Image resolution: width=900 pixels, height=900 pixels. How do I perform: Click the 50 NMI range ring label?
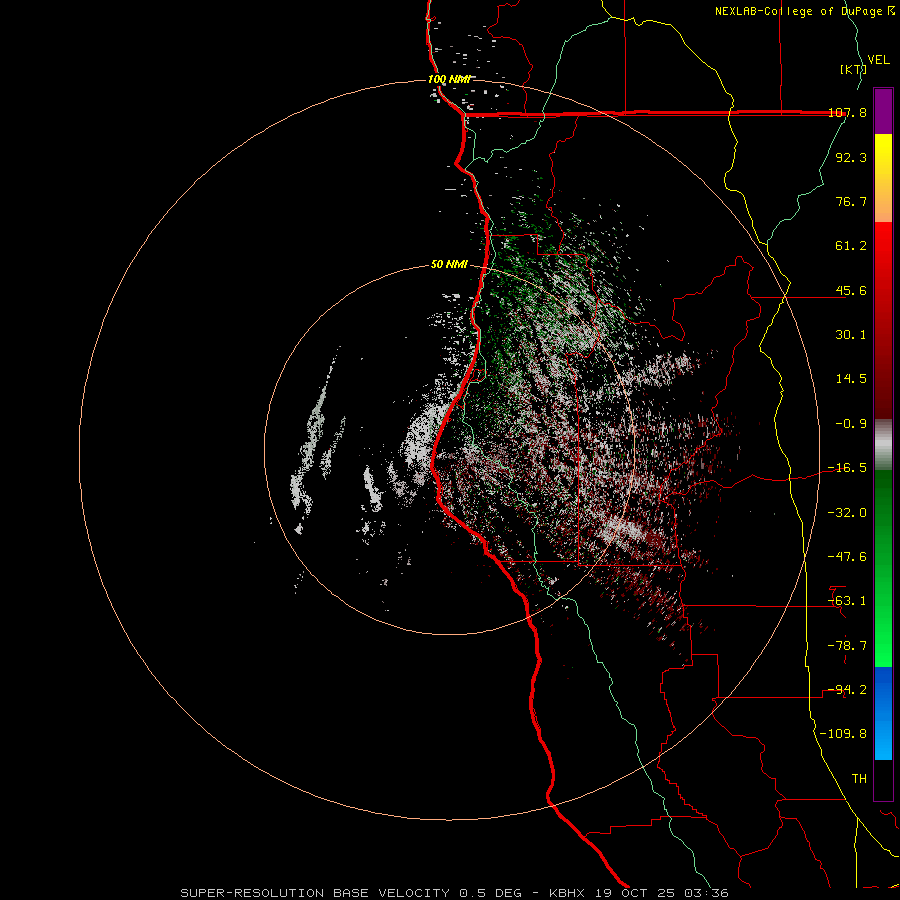pyautogui.click(x=449, y=264)
